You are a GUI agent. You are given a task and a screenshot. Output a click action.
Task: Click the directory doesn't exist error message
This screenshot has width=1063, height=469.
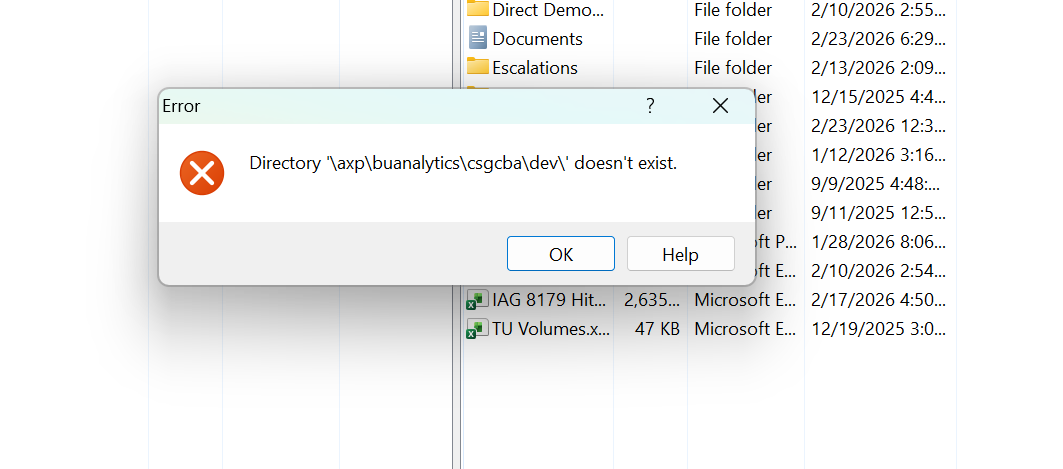click(x=463, y=162)
